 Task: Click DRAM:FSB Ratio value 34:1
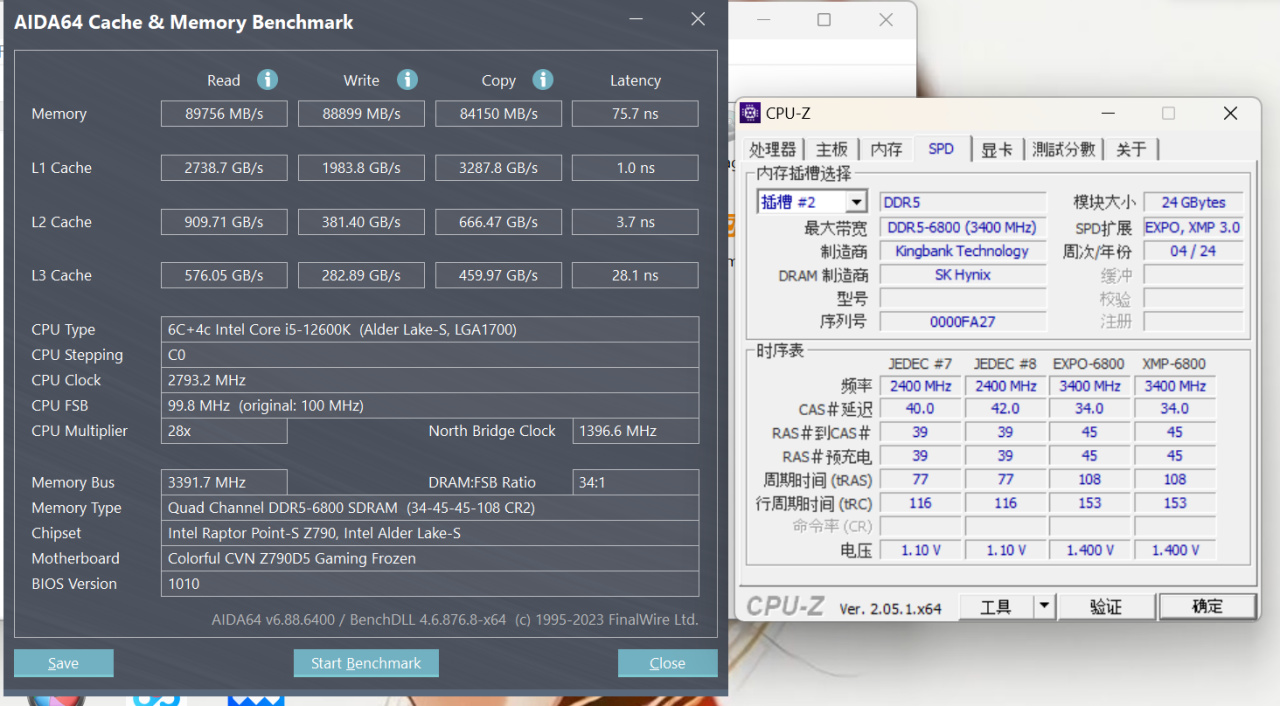635,482
